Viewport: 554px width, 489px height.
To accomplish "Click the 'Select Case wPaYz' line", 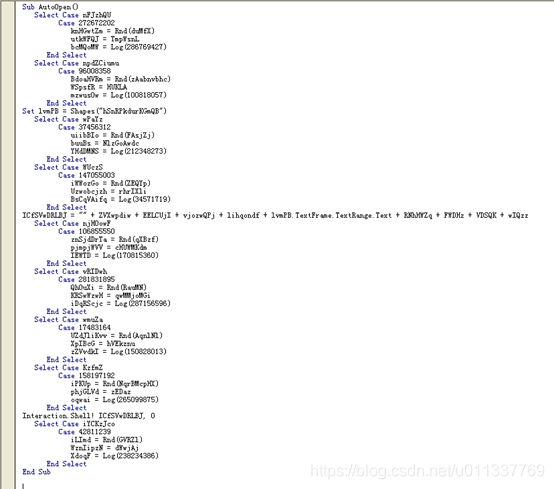I will click(x=68, y=119).
